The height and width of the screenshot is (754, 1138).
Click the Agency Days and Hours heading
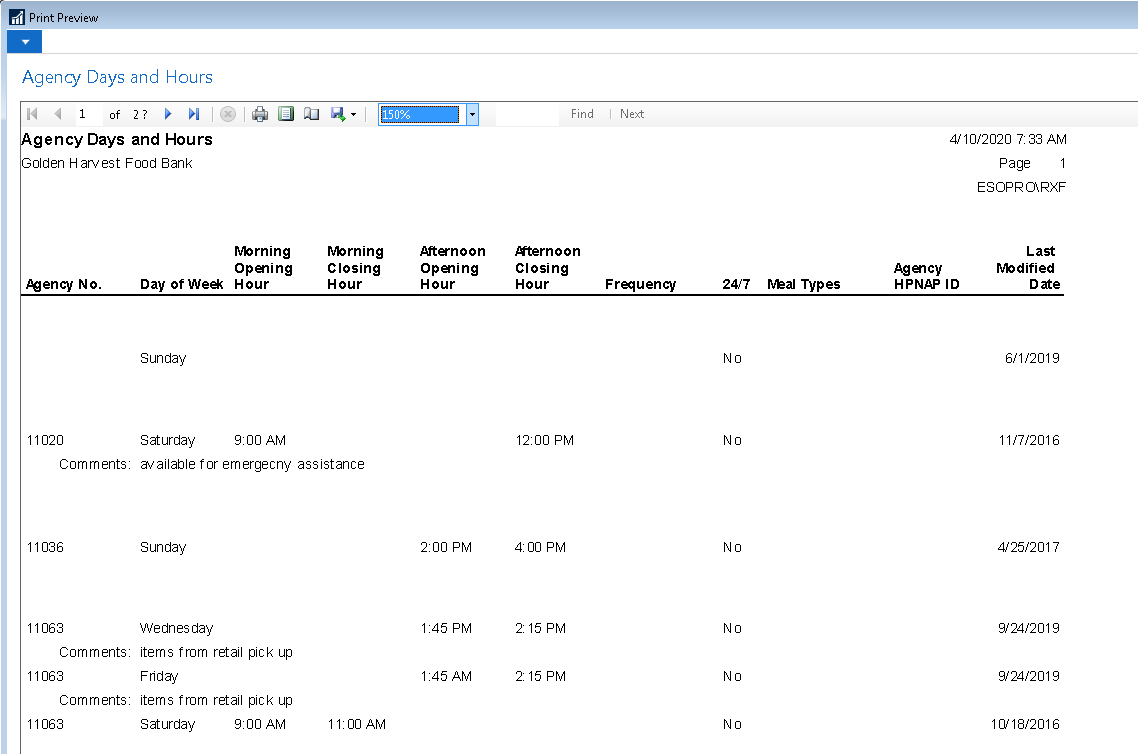[117, 77]
